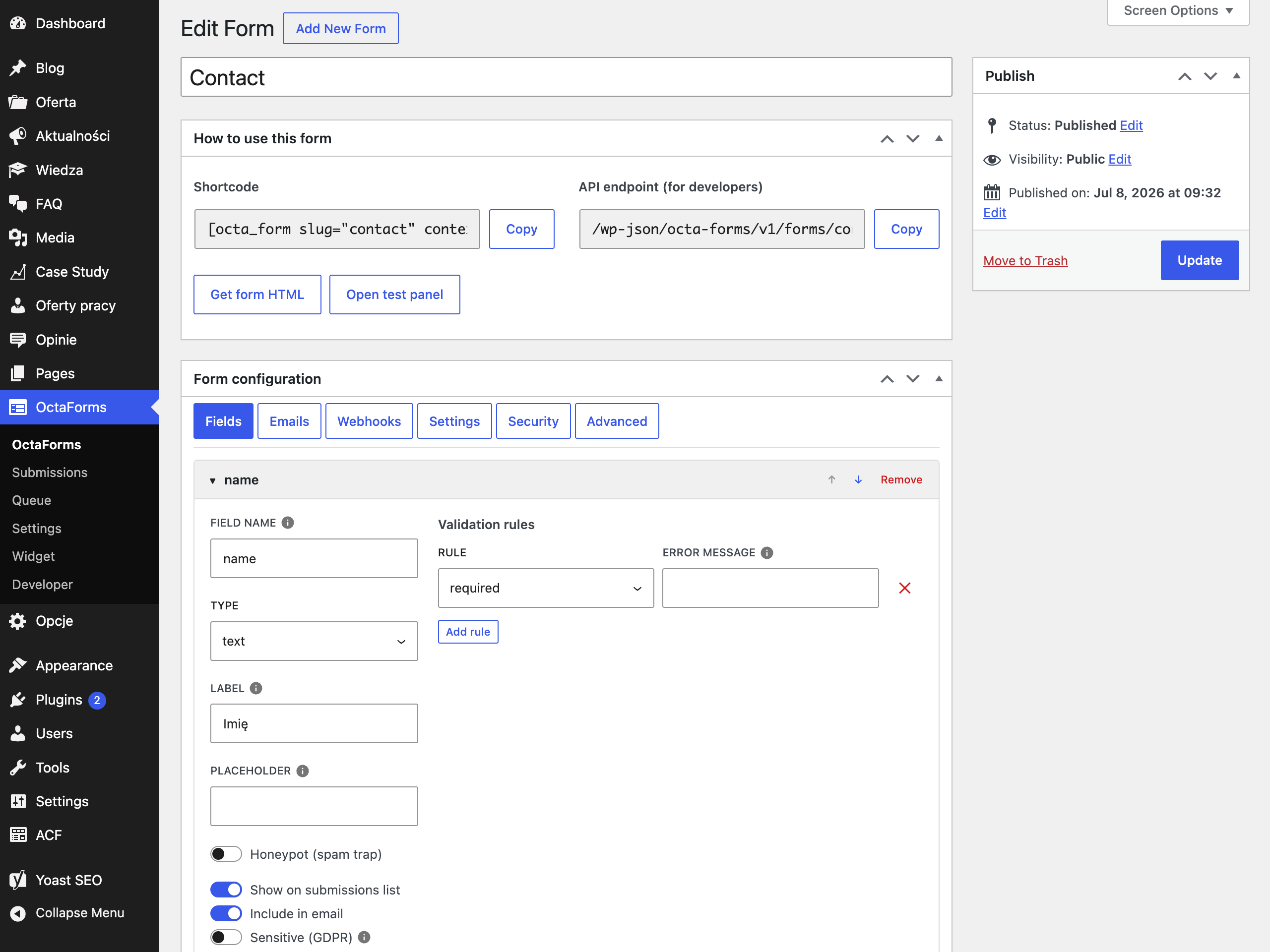Image resolution: width=1270 pixels, height=952 pixels.
Task: Switch to the Security tab
Action: click(x=533, y=421)
